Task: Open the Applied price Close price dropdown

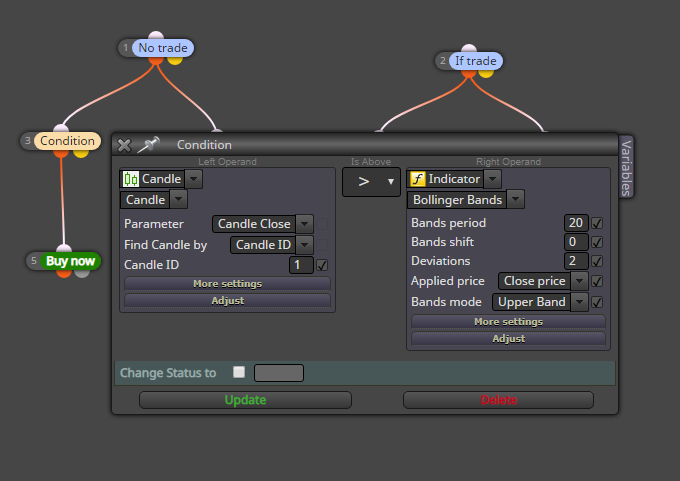Action: coord(579,281)
